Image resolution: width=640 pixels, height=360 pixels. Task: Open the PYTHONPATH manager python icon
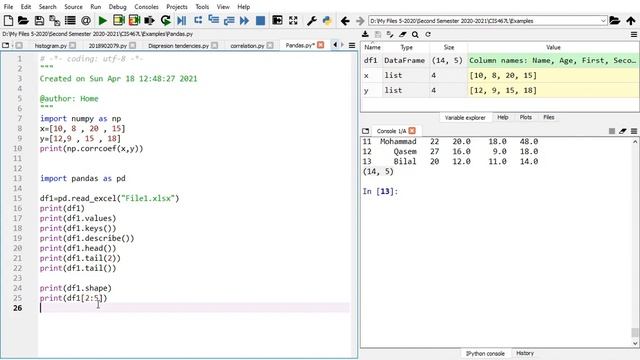tap(327, 20)
